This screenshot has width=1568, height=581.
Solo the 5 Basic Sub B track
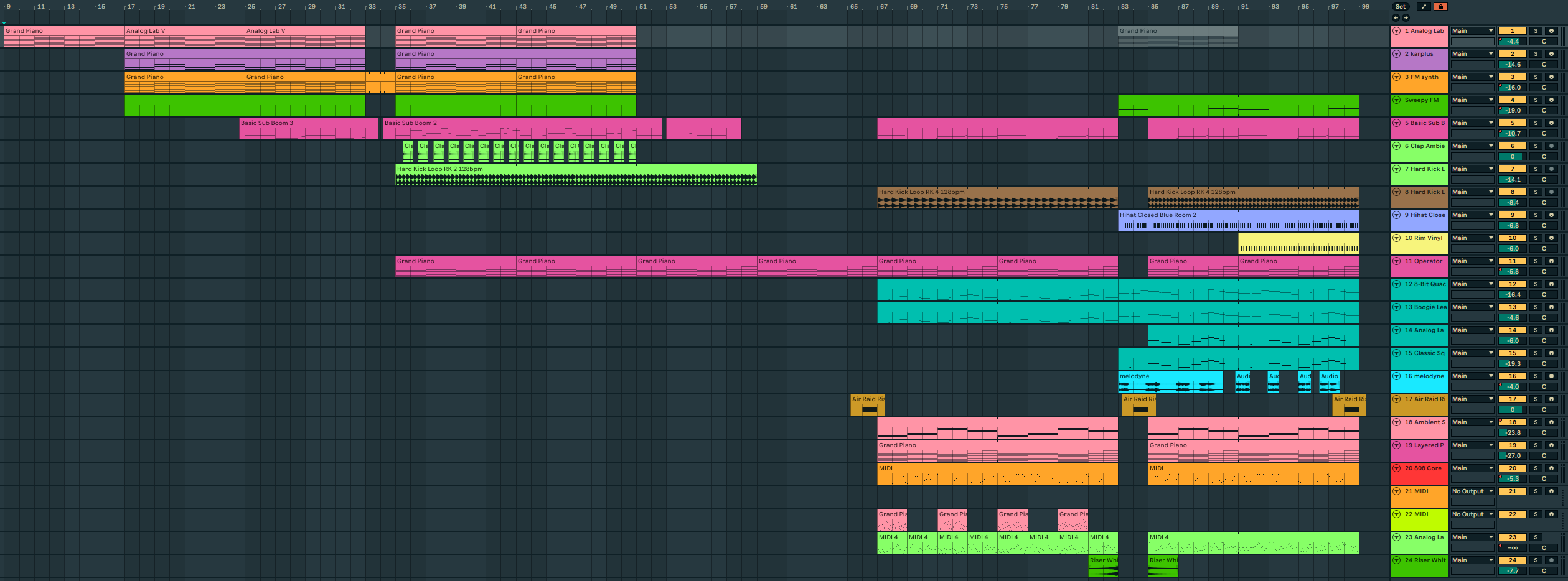tap(1536, 123)
